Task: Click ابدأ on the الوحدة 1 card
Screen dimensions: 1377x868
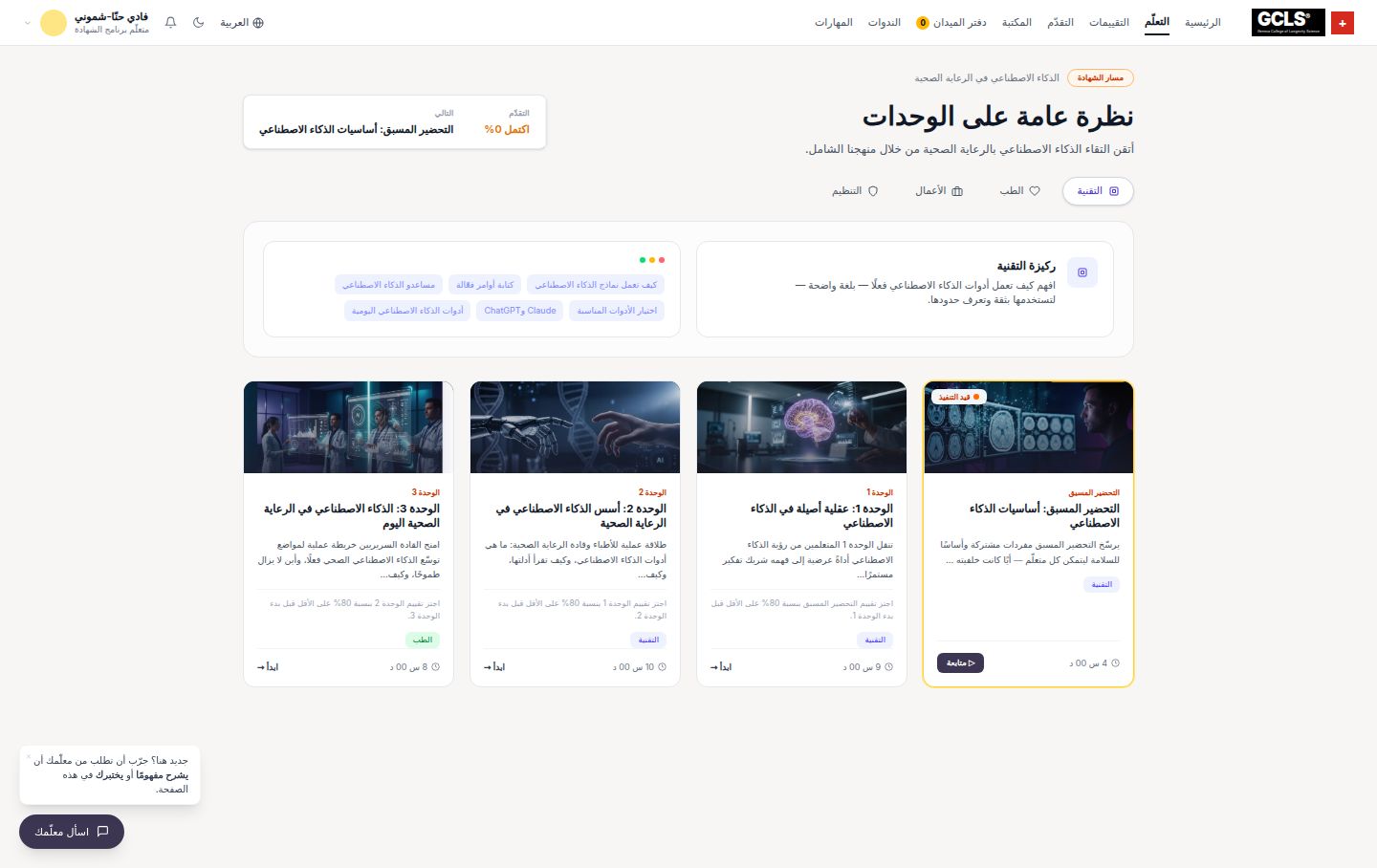Action: tap(721, 667)
